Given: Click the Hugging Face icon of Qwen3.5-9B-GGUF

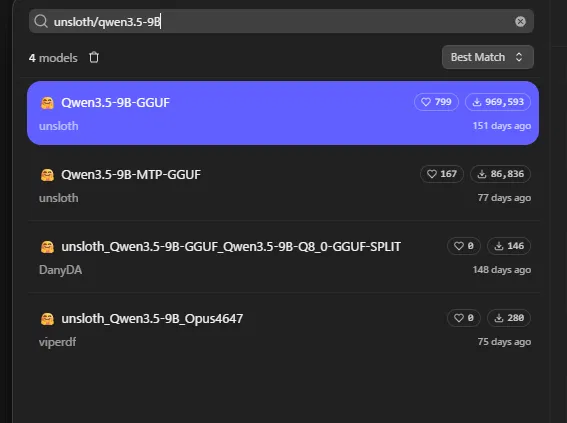Looking at the screenshot, I should click(x=47, y=103).
